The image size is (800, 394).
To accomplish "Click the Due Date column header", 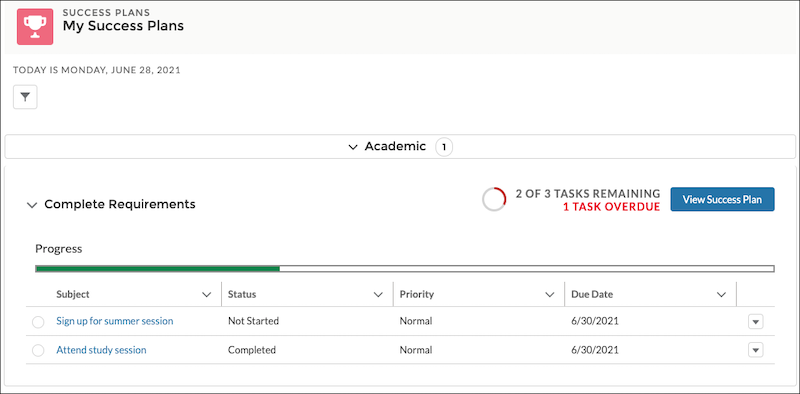I will [592, 294].
